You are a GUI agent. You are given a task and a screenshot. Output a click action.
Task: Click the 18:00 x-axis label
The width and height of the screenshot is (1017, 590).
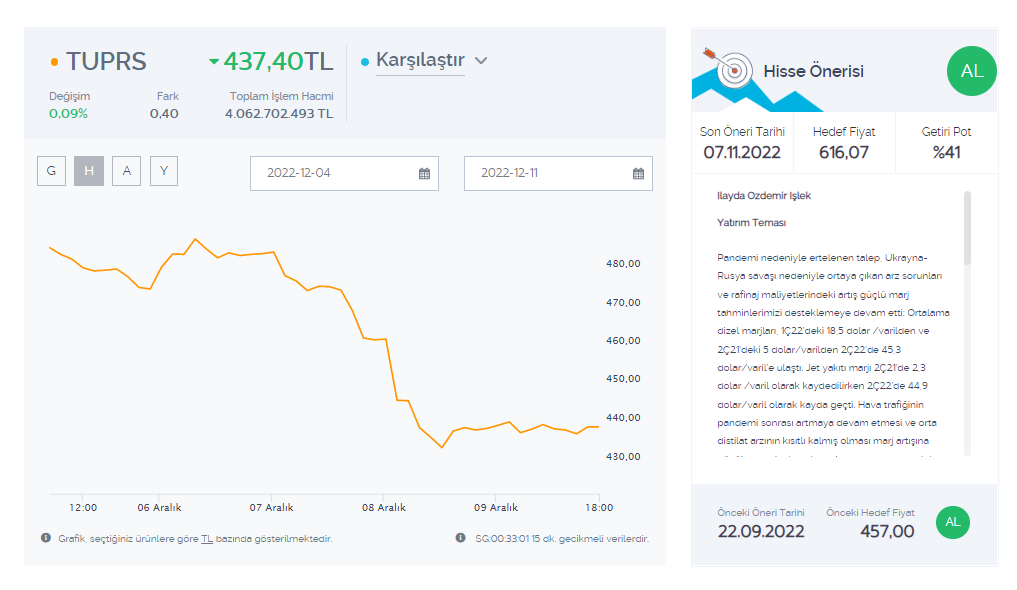[x=599, y=508]
